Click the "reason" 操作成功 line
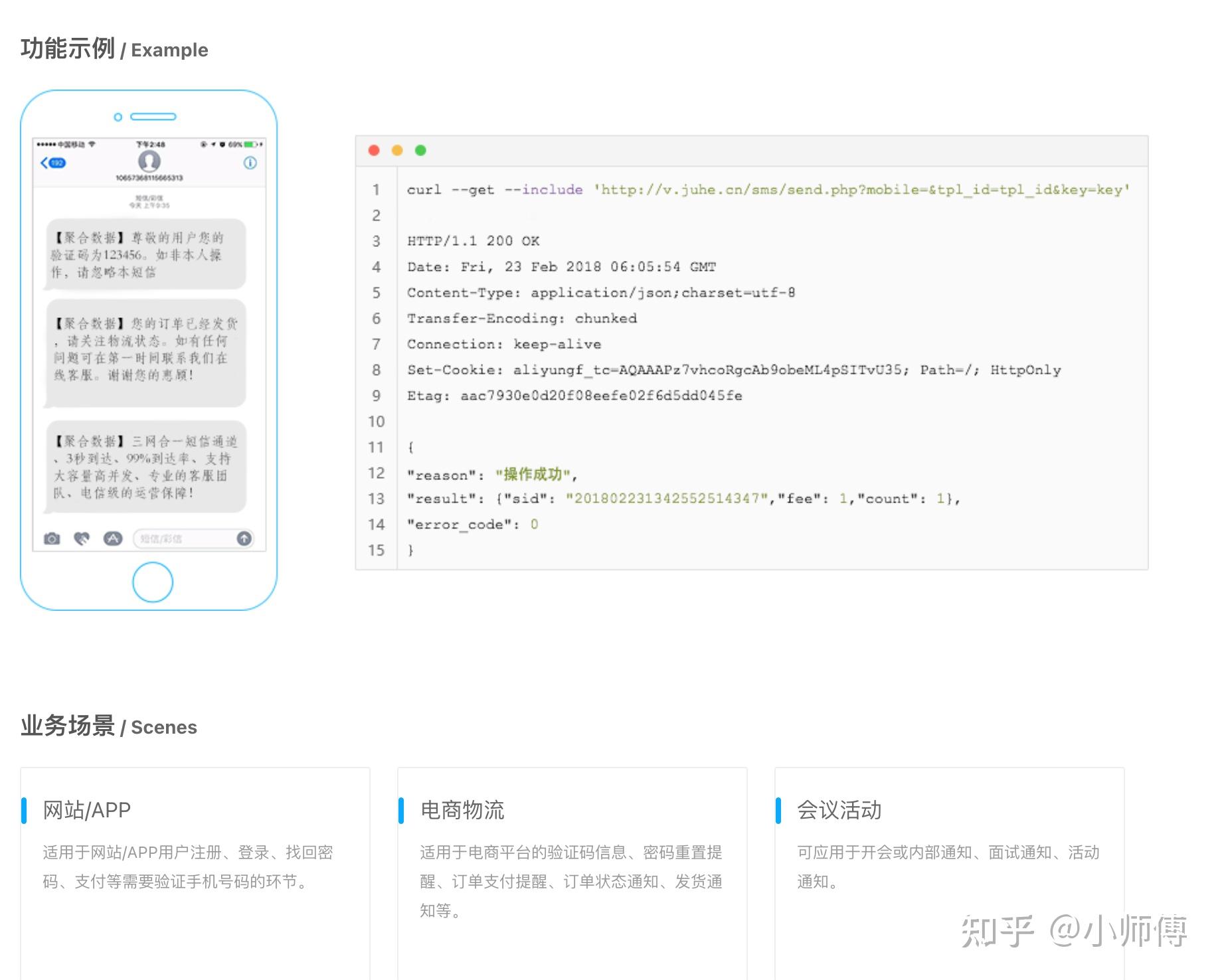The width and height of the screenshot is (1218, 980). coord(492,474)
